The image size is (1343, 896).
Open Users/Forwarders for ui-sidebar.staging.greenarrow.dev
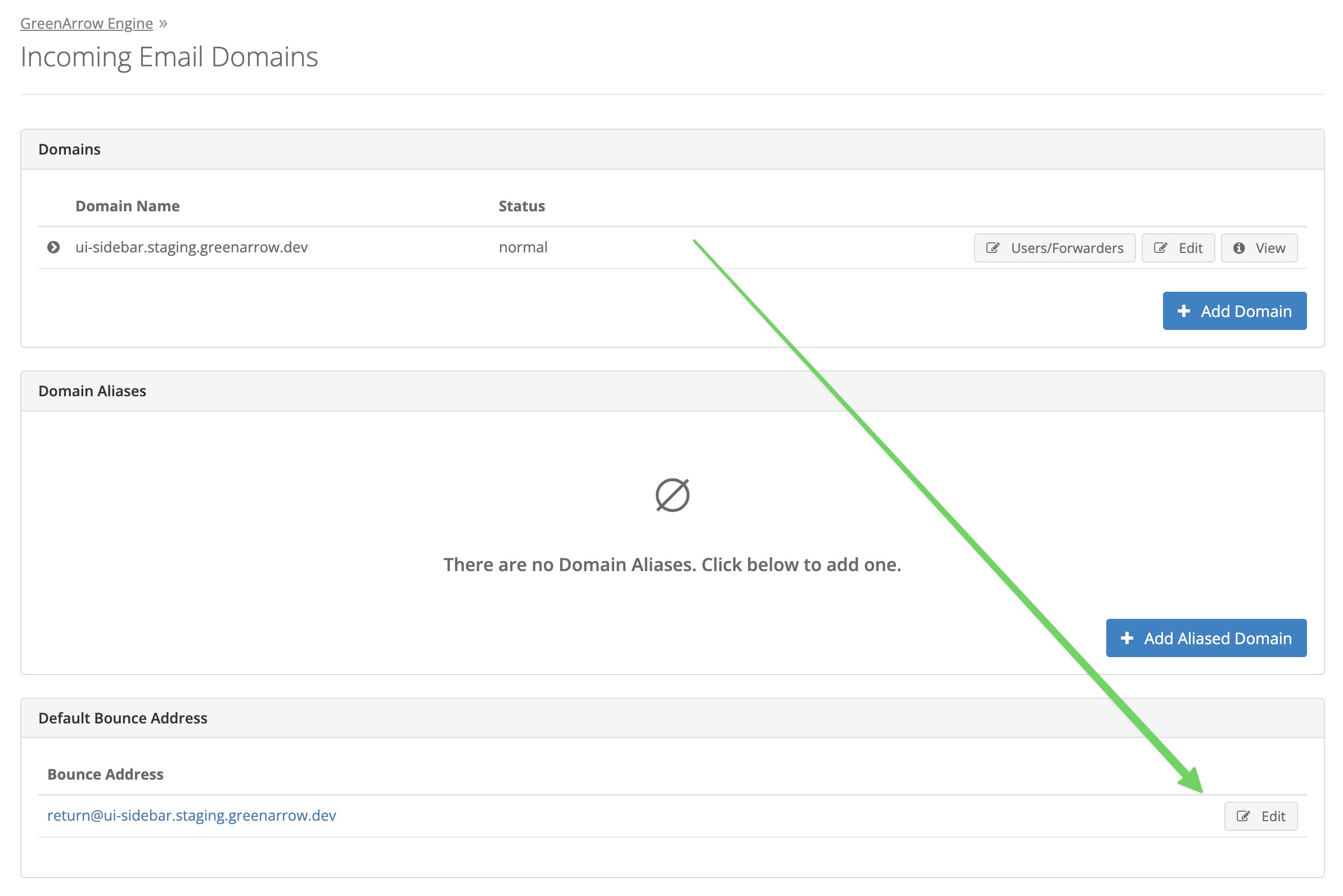(1054, 248)
